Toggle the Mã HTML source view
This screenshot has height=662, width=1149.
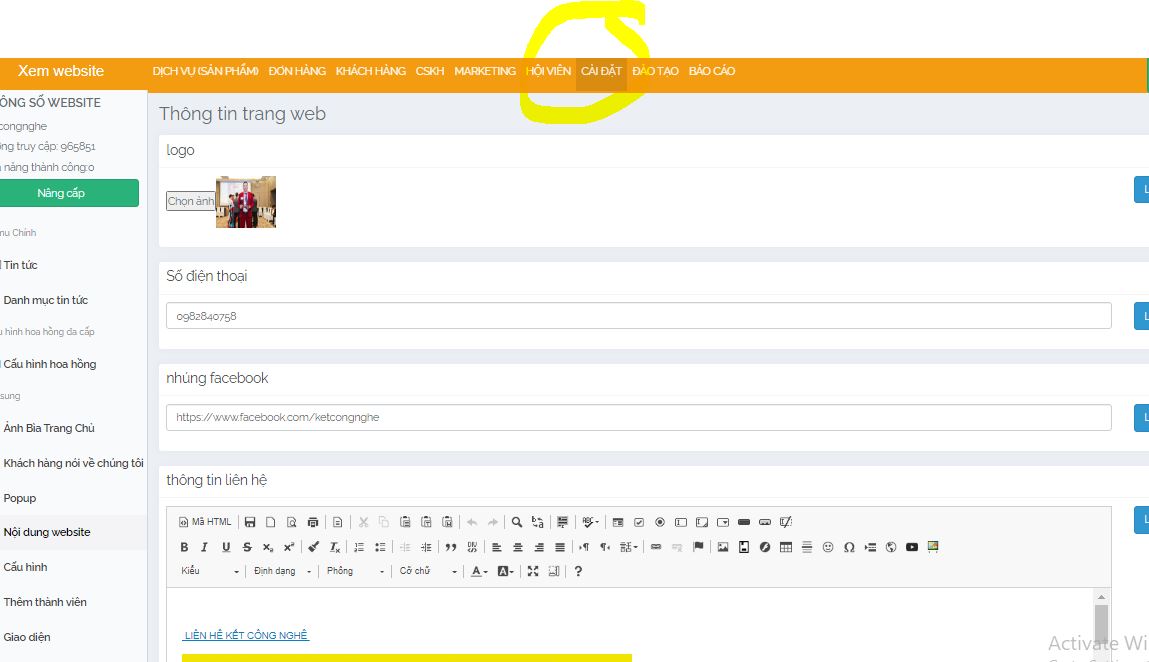point(205,522)
